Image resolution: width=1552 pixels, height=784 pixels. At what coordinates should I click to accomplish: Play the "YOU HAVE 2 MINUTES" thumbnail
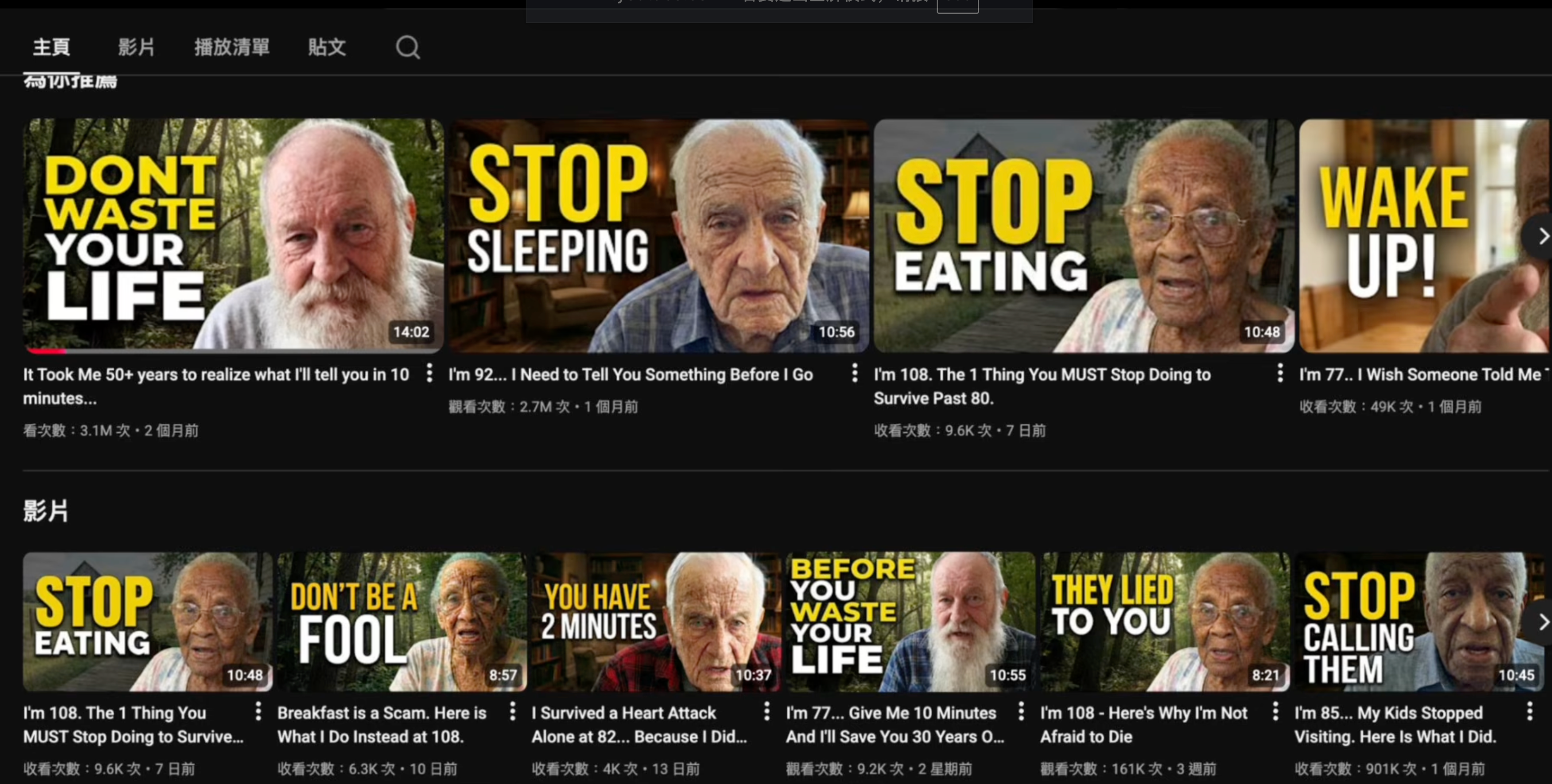point(656,622)
